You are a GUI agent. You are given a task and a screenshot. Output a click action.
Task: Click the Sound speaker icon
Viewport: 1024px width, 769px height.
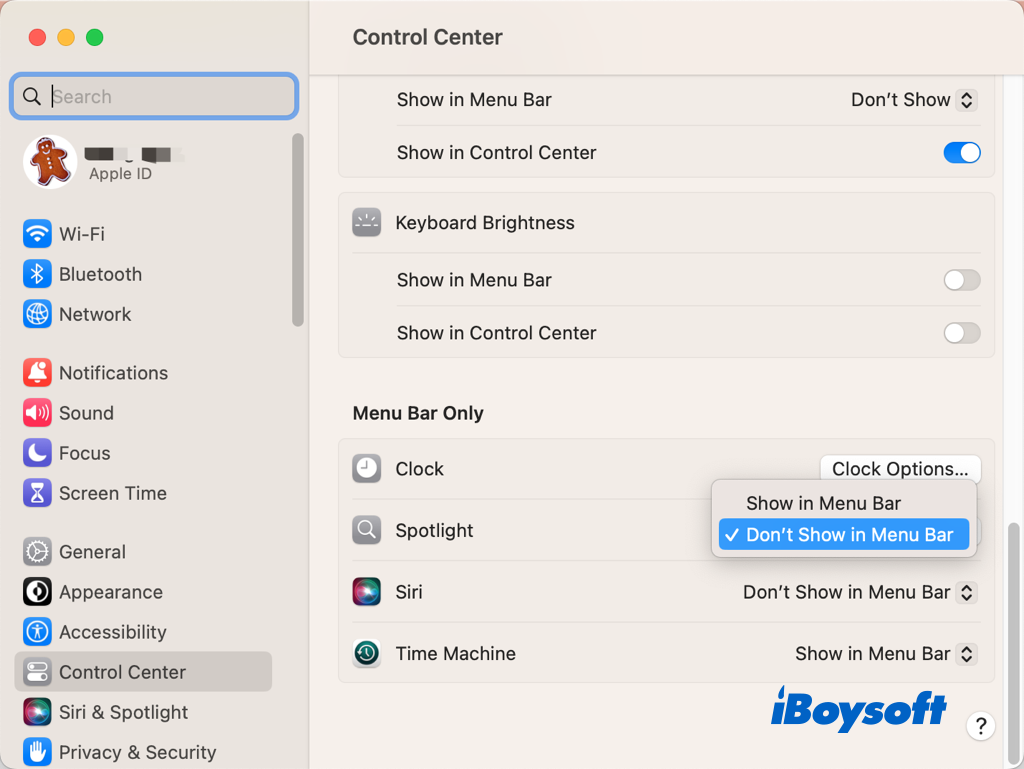(x=37, y=413)
